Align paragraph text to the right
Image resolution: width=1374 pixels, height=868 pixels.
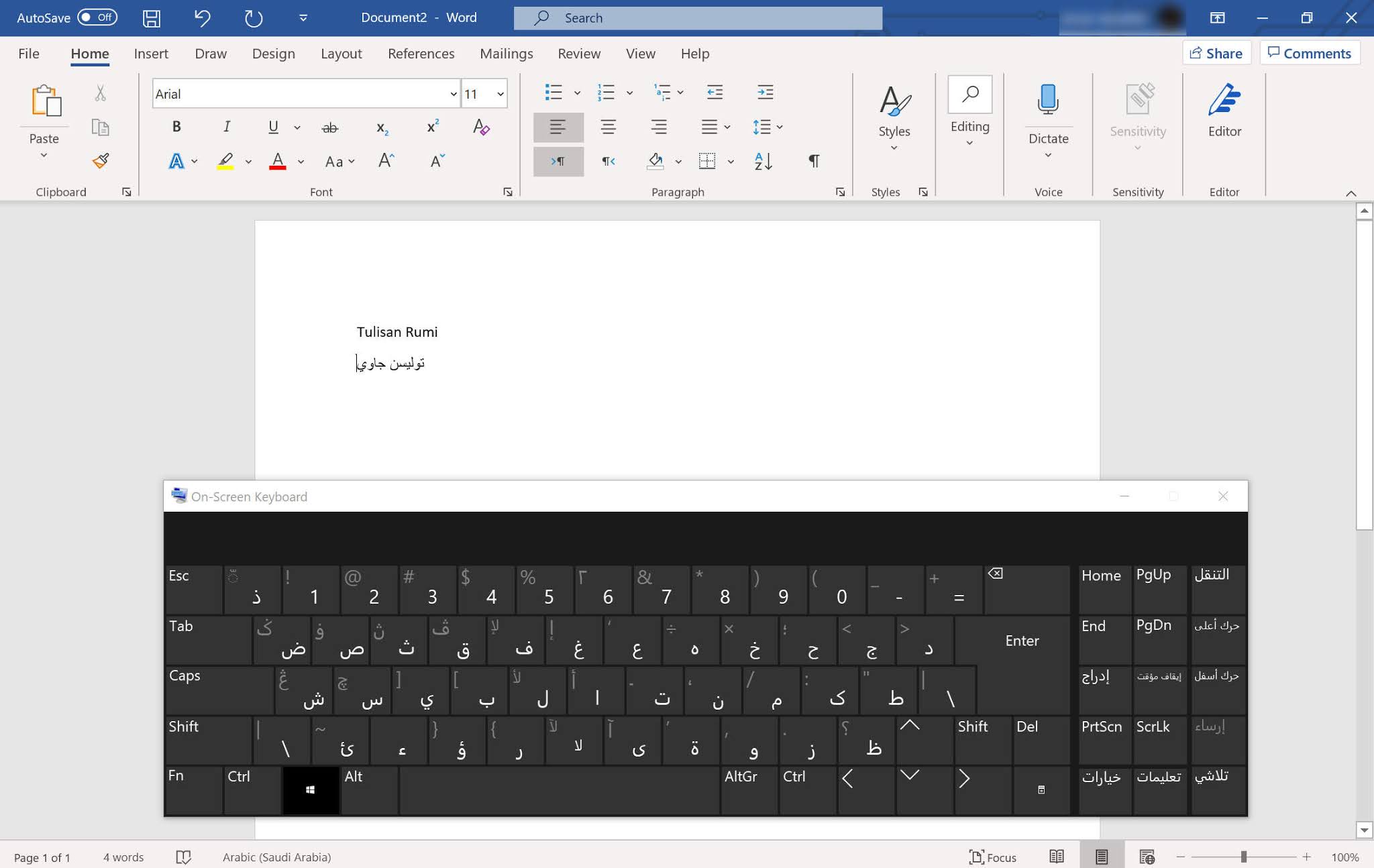pyautogui.click(x=659, y=127)
